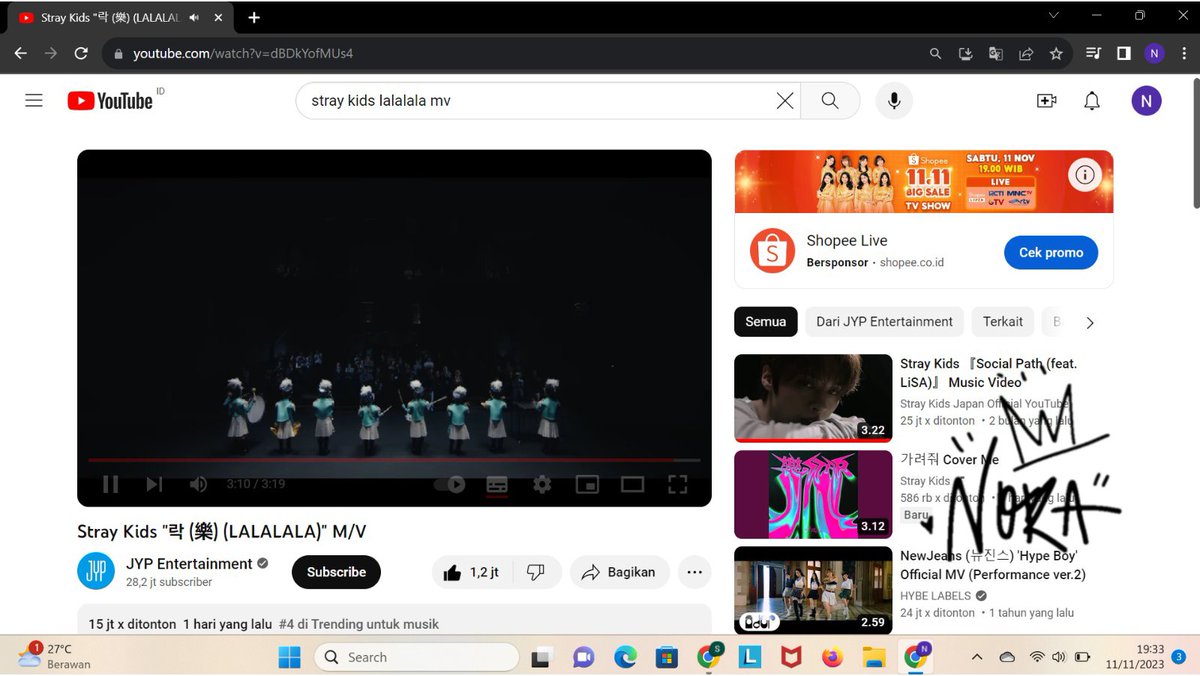The height and width of the screenshot is (676, 1200).
Task: Open the player settings gear
Action: tap(541, 483)
